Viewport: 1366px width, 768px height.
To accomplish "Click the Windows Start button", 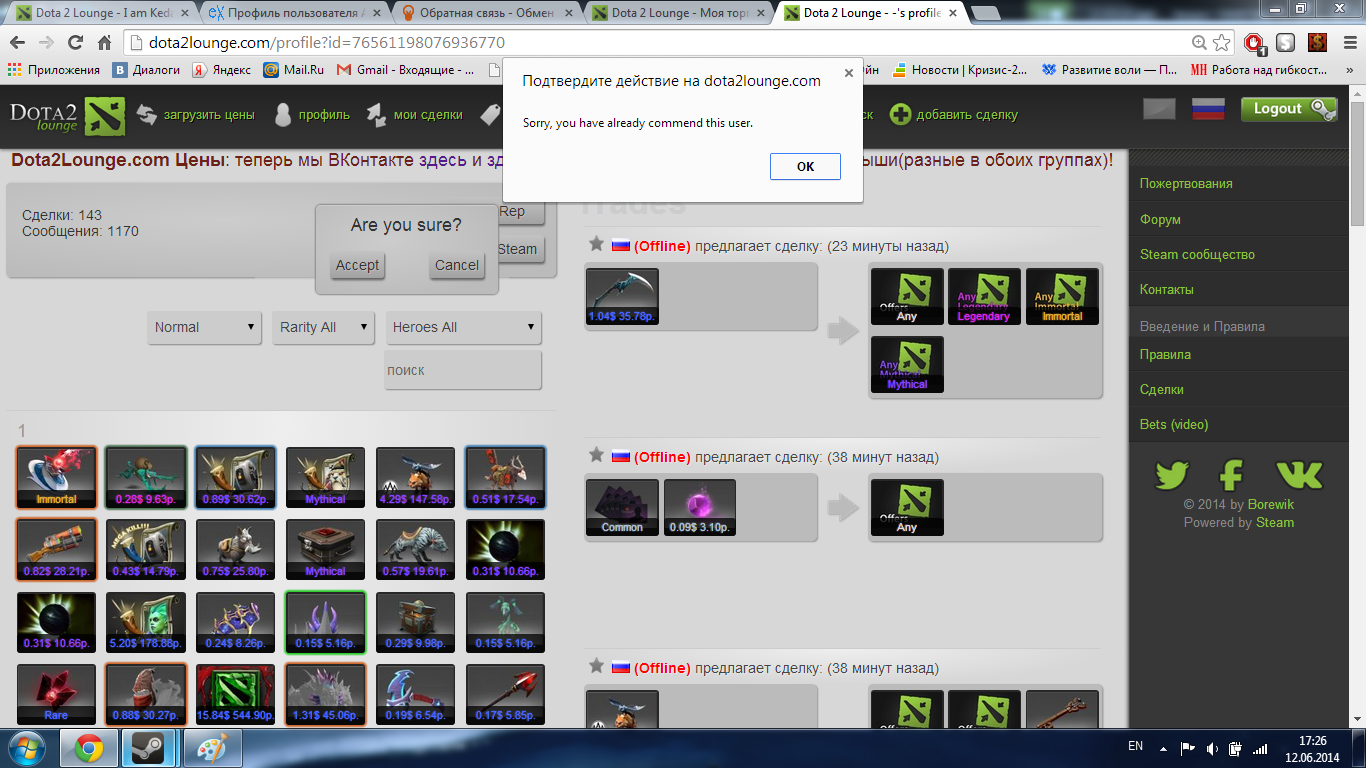I will pyautogui.click(x=27, y=748).
